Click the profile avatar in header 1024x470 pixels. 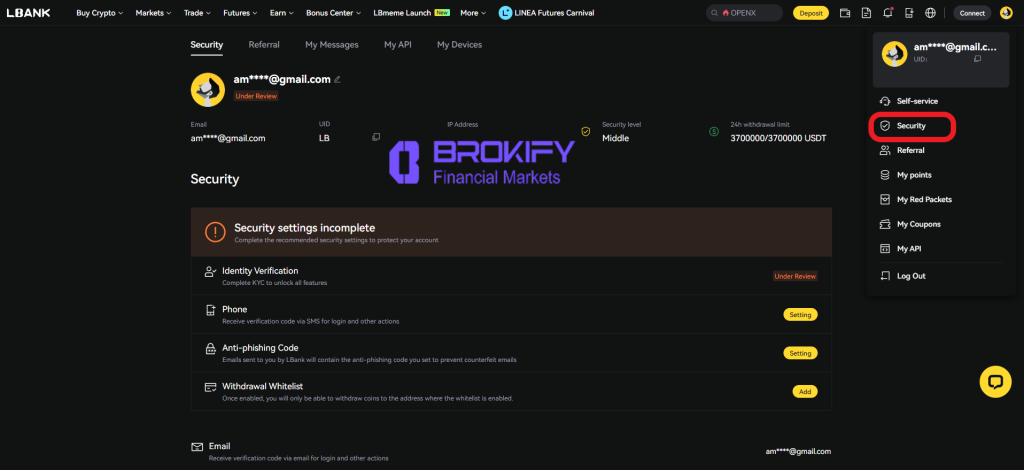click(1006, 13)
